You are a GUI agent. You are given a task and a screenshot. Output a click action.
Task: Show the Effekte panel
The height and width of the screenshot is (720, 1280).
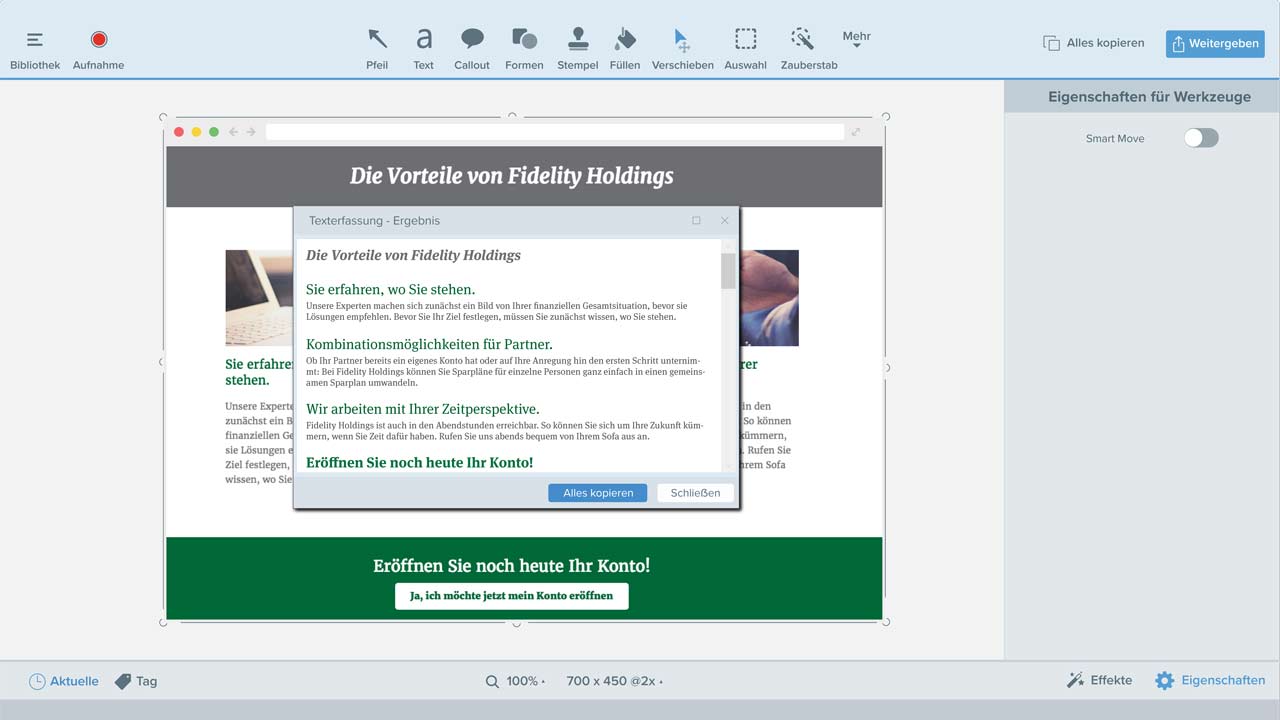[1100, 680]
